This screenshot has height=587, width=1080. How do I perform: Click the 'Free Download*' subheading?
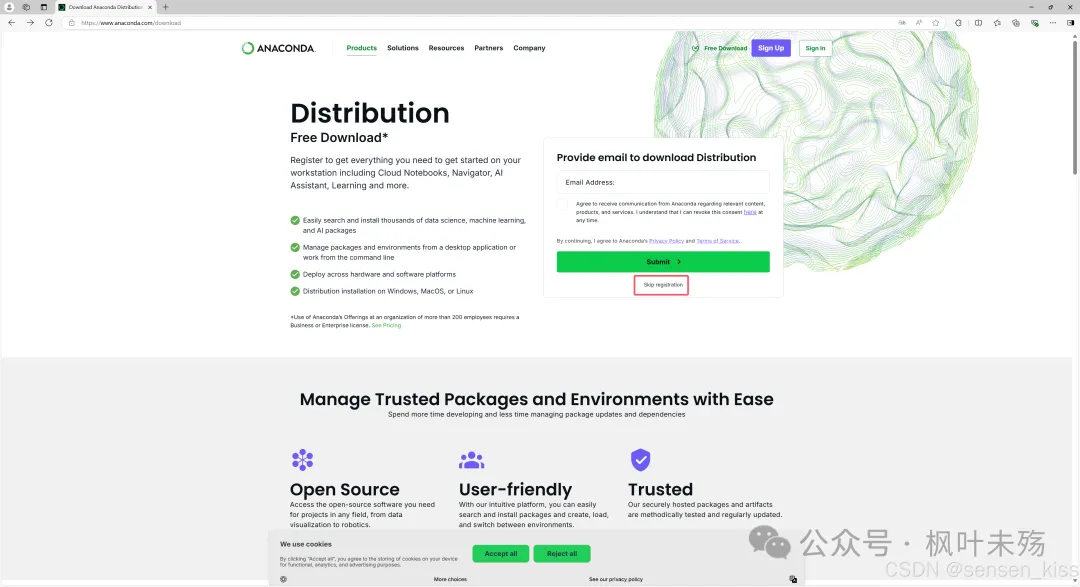pos(339,138)
